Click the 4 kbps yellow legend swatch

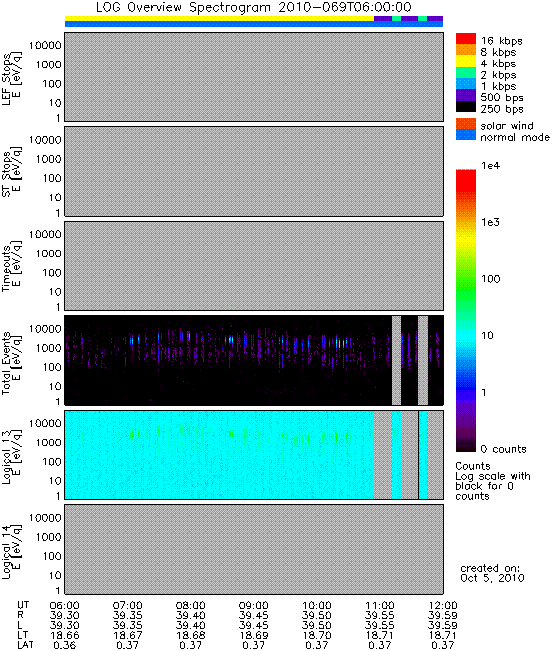click(466, 61)
